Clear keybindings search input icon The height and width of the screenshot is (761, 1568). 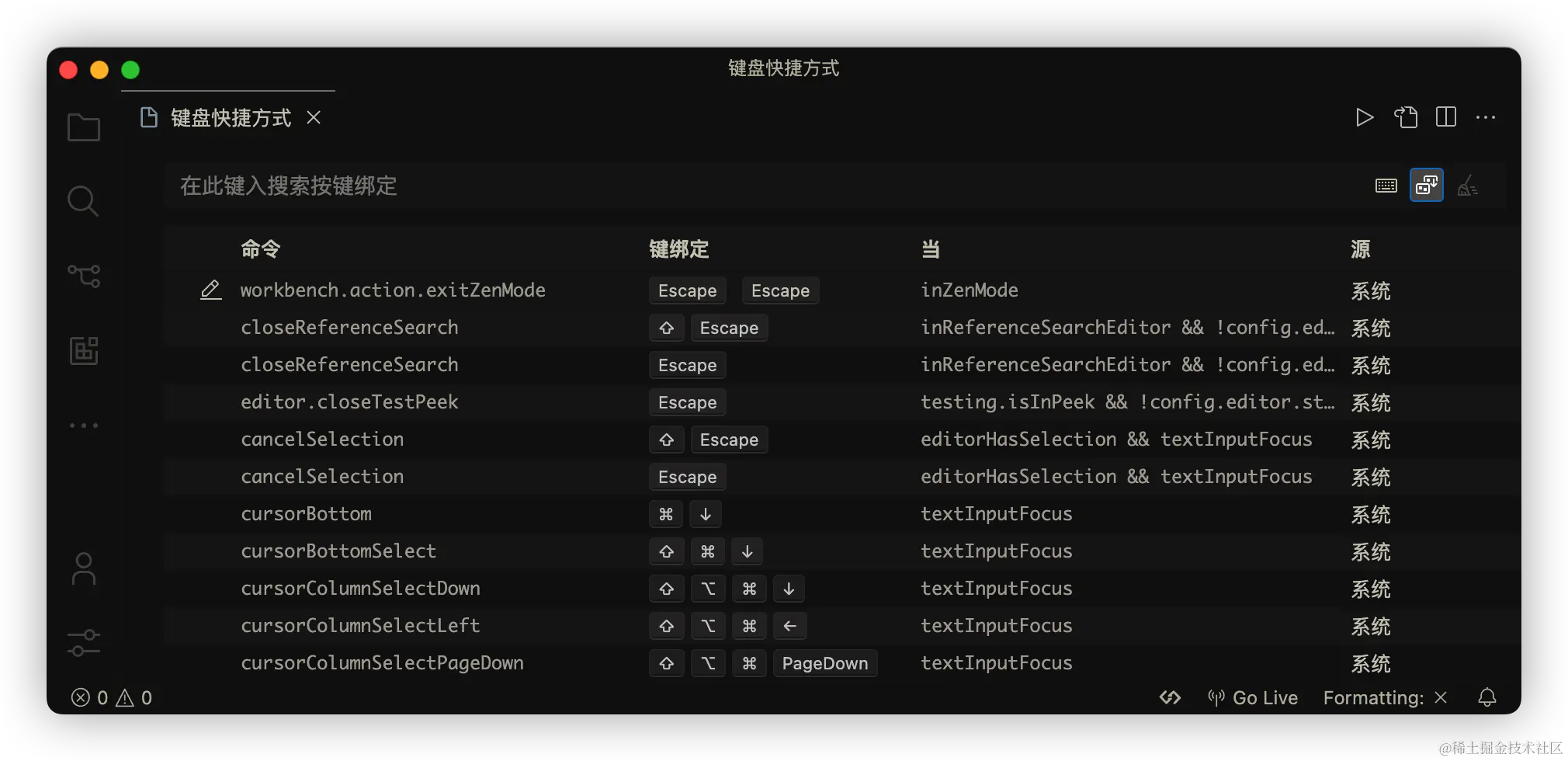point(1467,186)
